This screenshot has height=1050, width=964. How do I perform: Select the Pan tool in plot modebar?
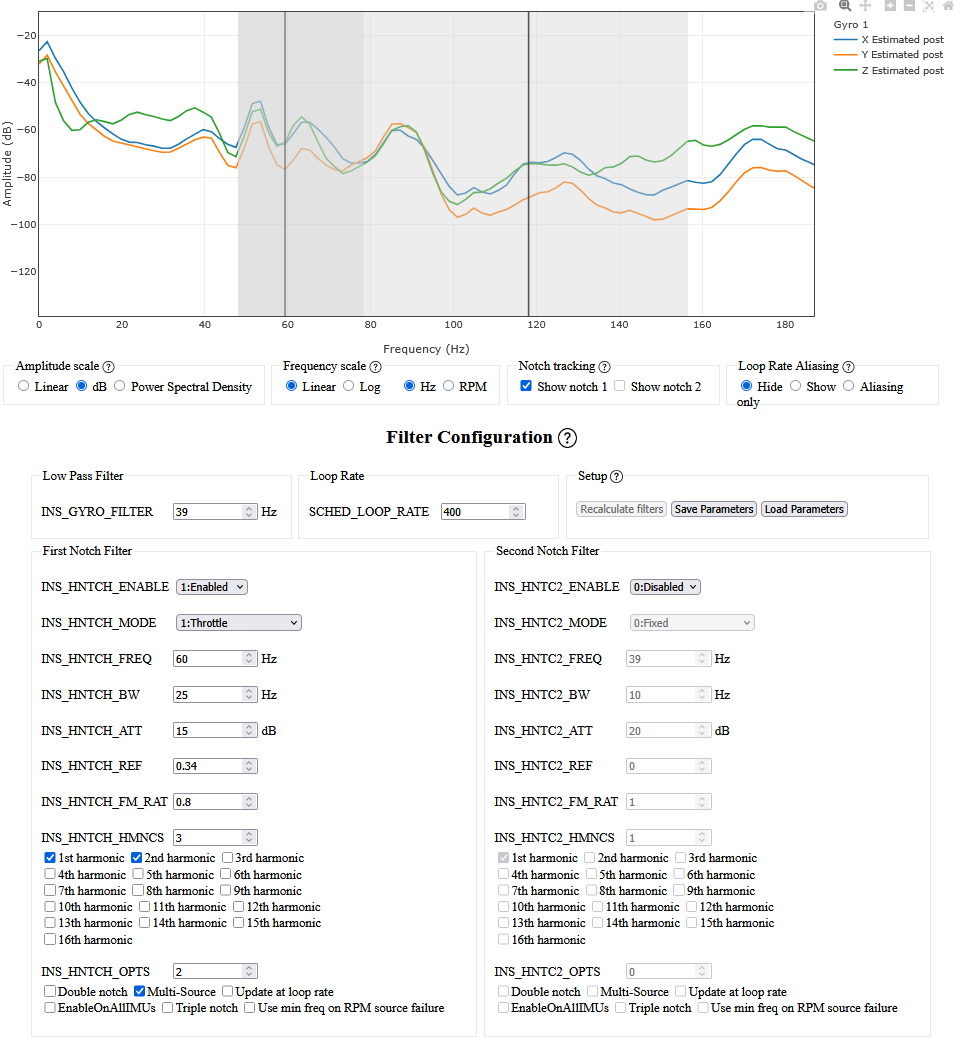click(x=865, y=6)
